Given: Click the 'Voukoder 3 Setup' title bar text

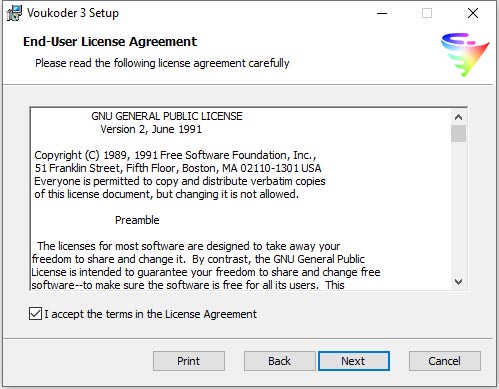Looking at the screenshot, I should tap(73, 13).
